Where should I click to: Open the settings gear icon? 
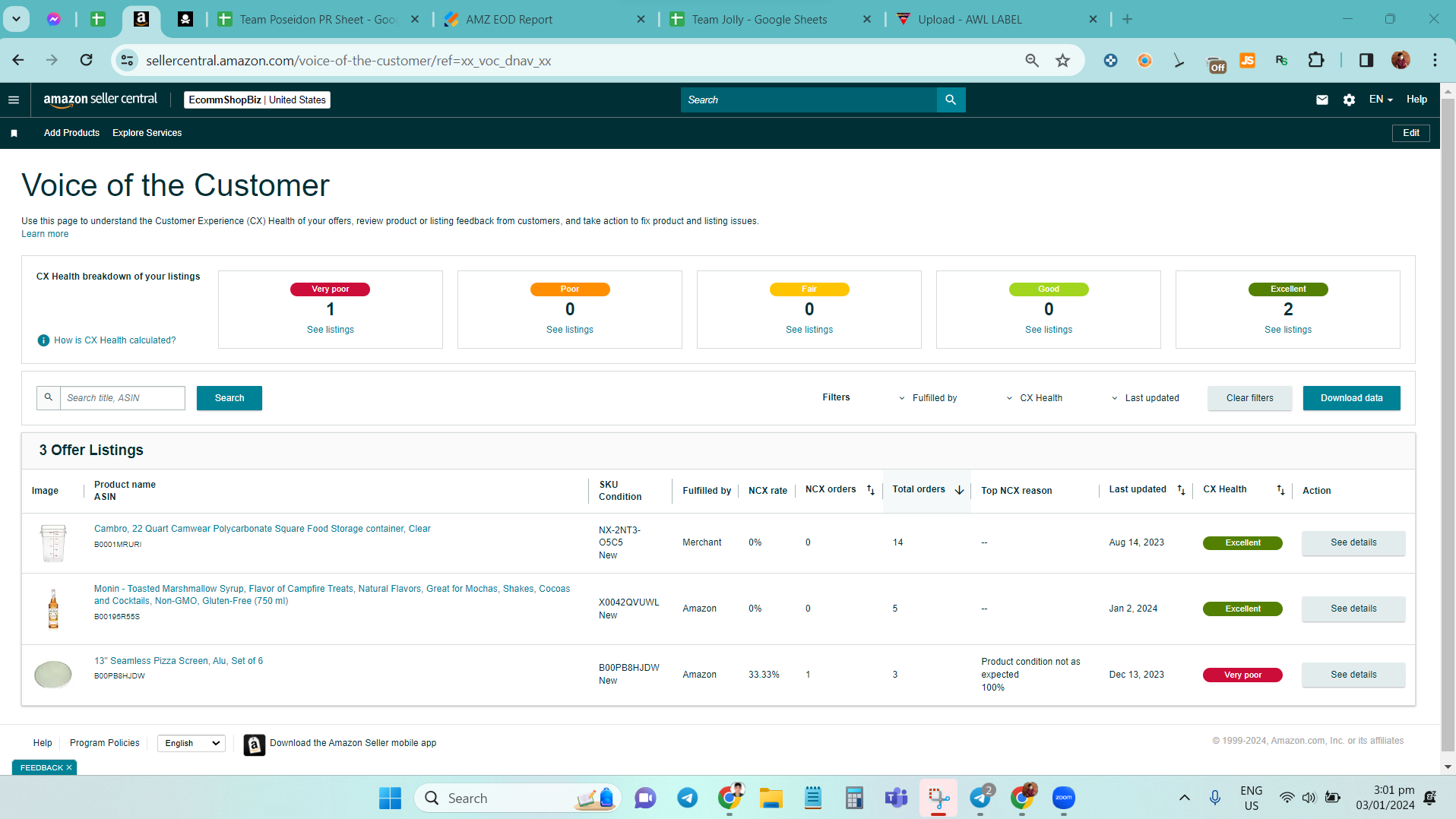(x=1349, y=100)
